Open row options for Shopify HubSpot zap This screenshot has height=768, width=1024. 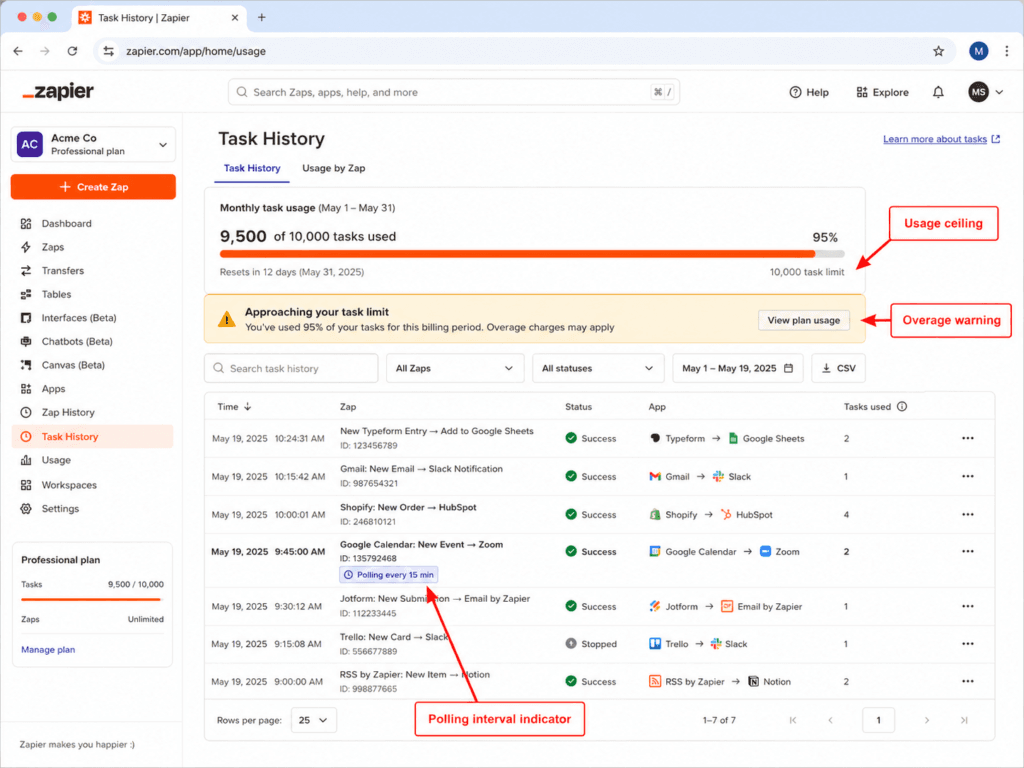click(x=967, y=515)
